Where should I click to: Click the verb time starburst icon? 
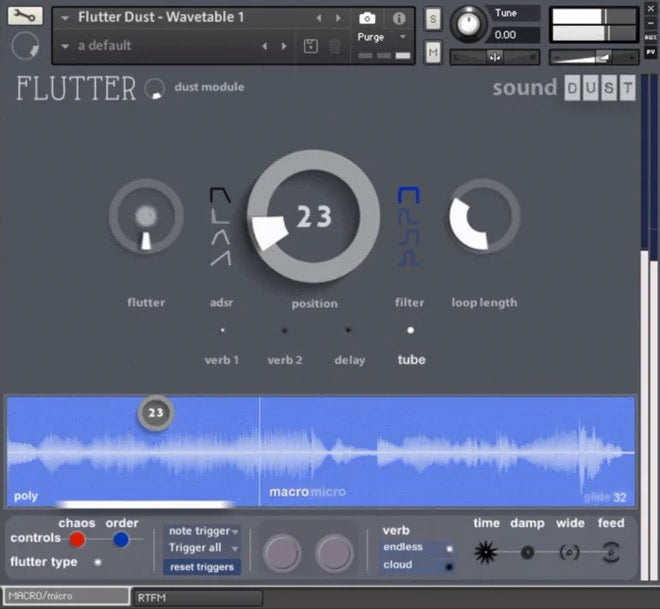[x=486, y=552]
